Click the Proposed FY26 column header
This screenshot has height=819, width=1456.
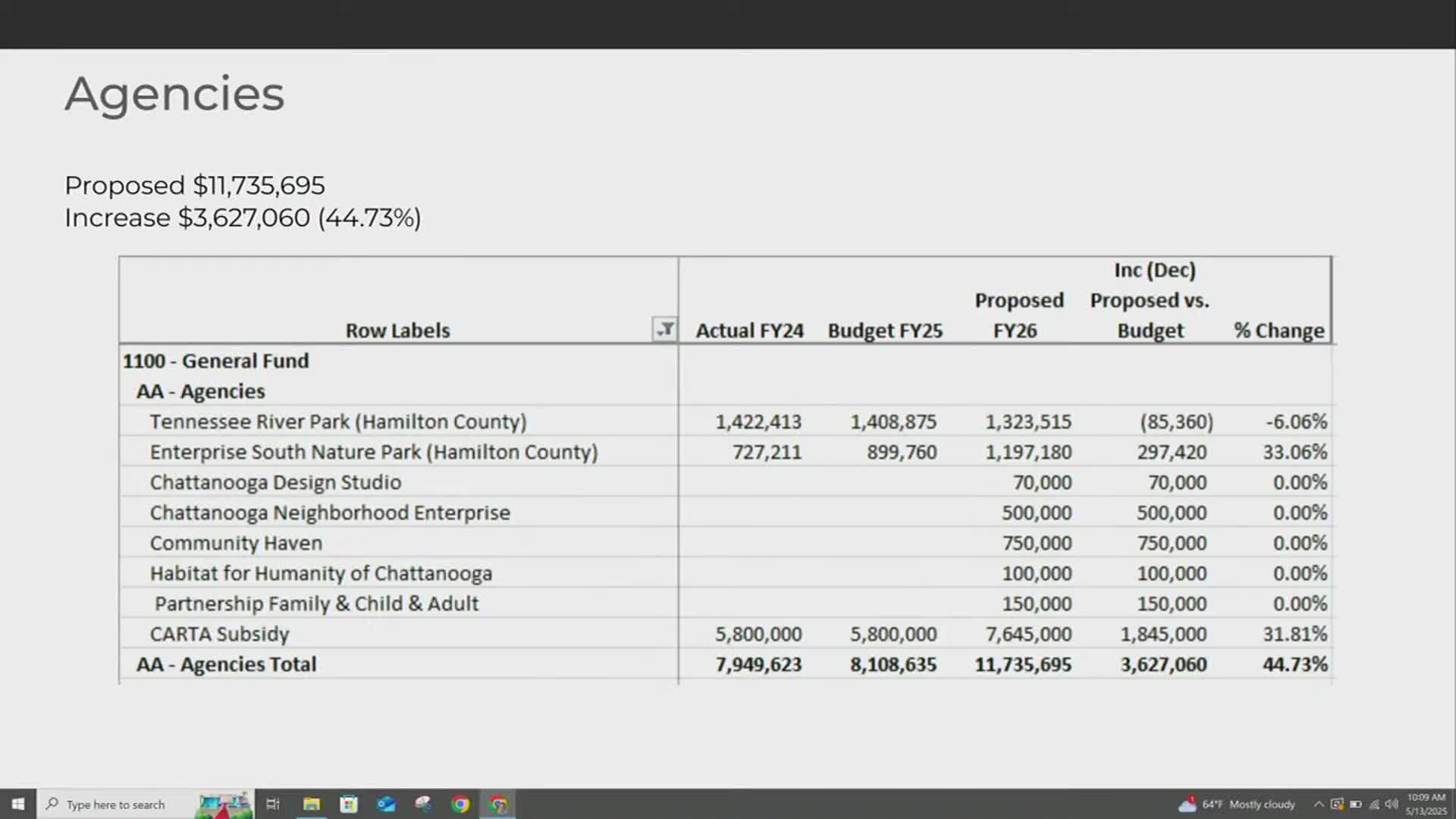(1018, 315)
